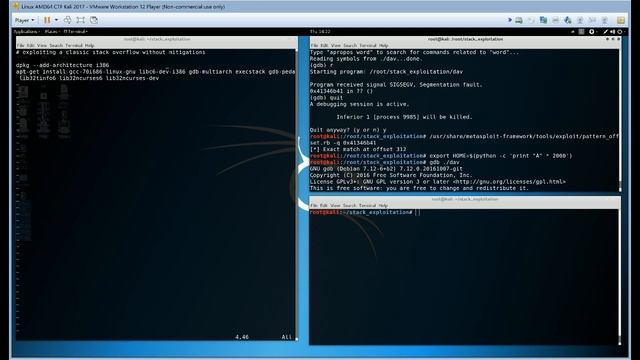Pause the virtual machine with the pause icon
Screen dimensions: 640x360
47,20
